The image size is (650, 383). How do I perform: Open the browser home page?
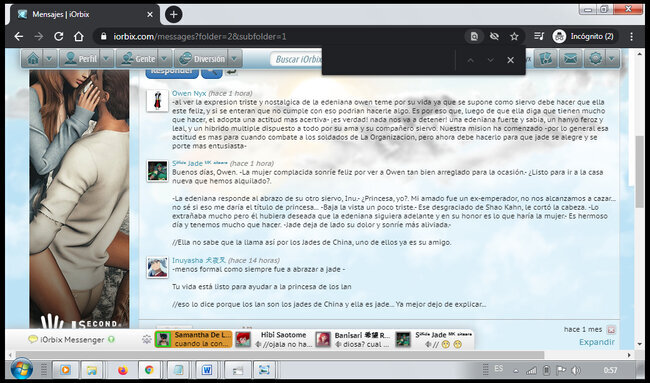(79, 36)
